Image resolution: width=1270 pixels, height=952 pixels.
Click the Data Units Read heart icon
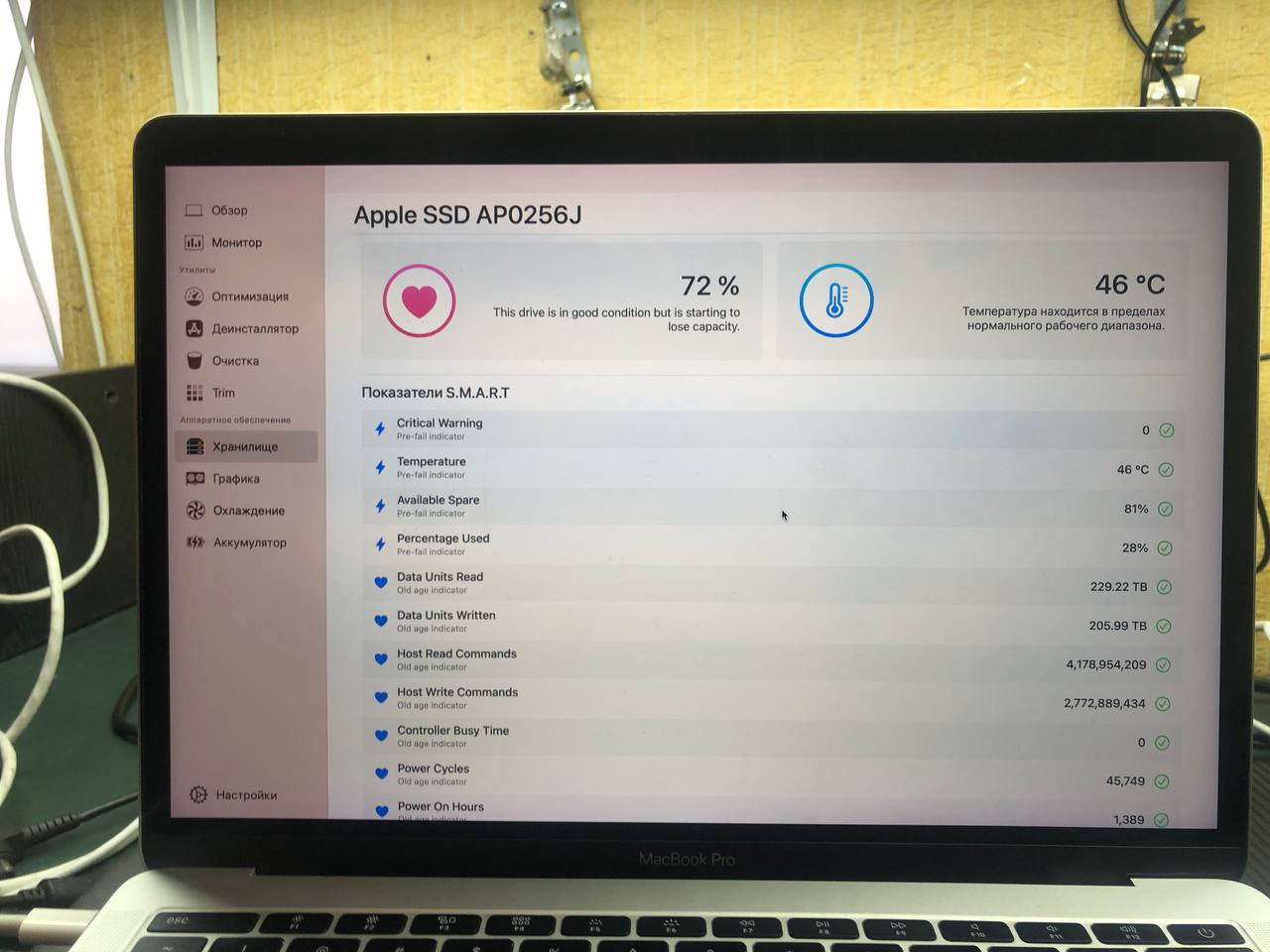(381, 583)
